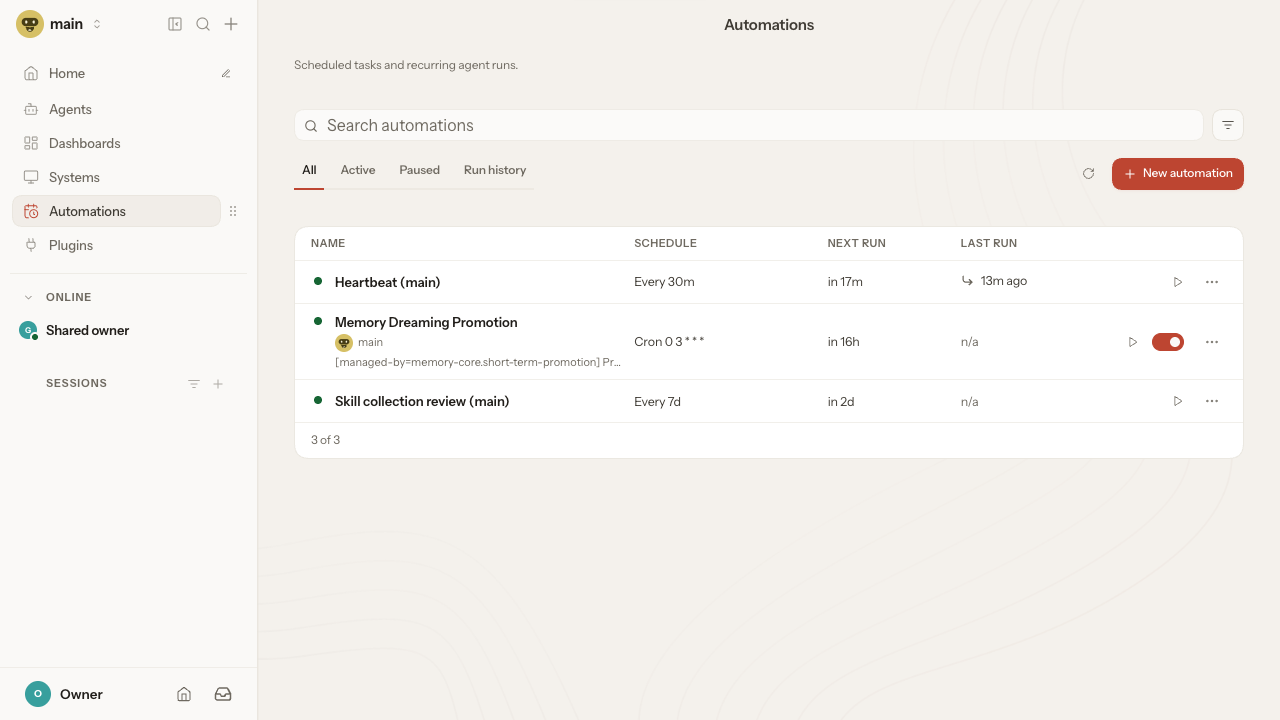Run Heartbeat (main) now
Viewport: 1280px width, 720px height.
[1178, 282]
